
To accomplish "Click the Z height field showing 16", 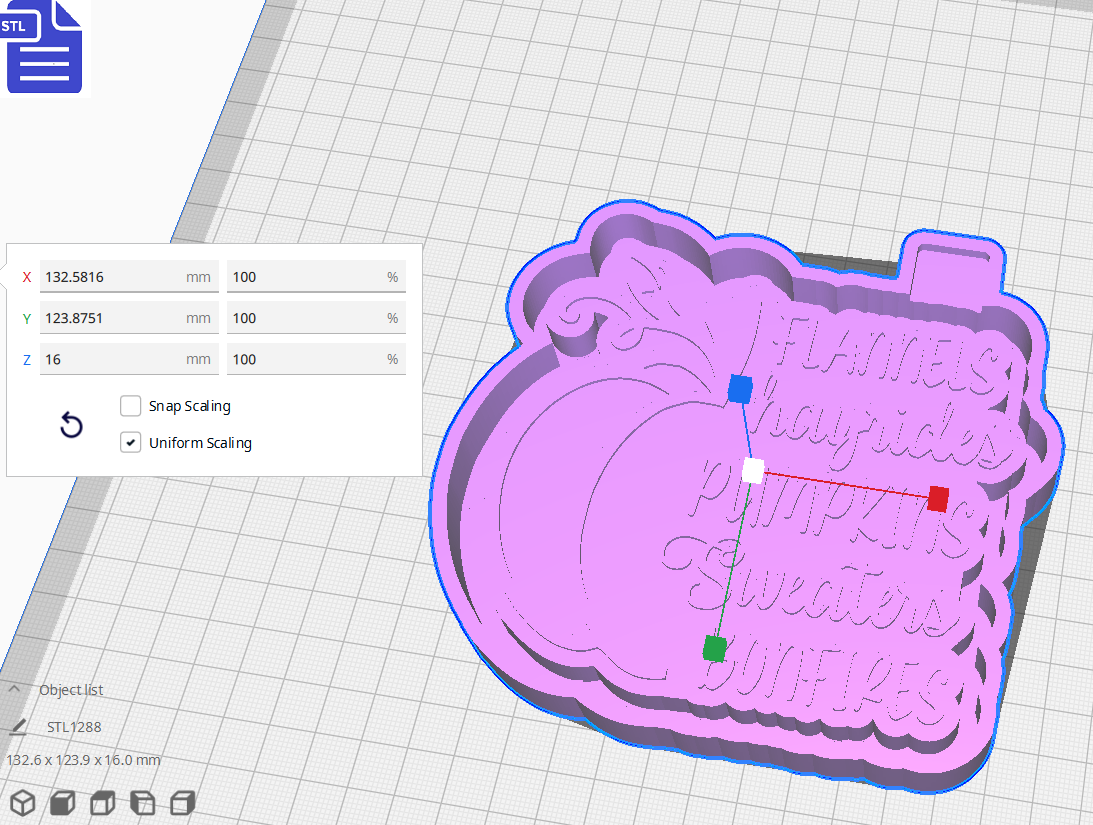I will click(x=129, y=358).
